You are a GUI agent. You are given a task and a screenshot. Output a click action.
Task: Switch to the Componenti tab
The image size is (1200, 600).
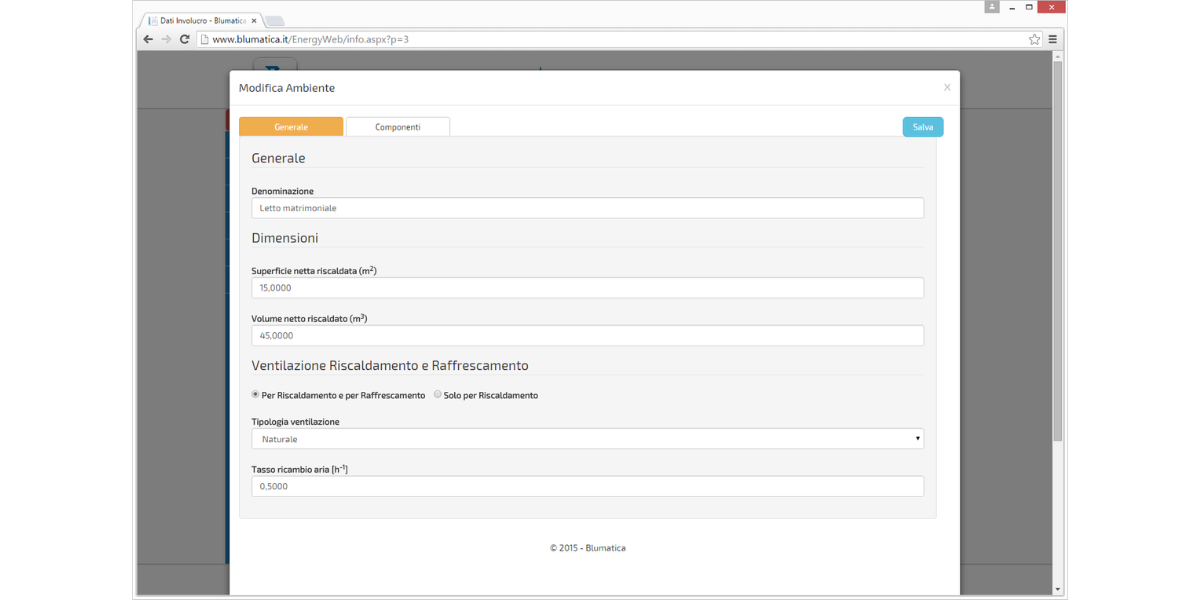coord(397,127)
